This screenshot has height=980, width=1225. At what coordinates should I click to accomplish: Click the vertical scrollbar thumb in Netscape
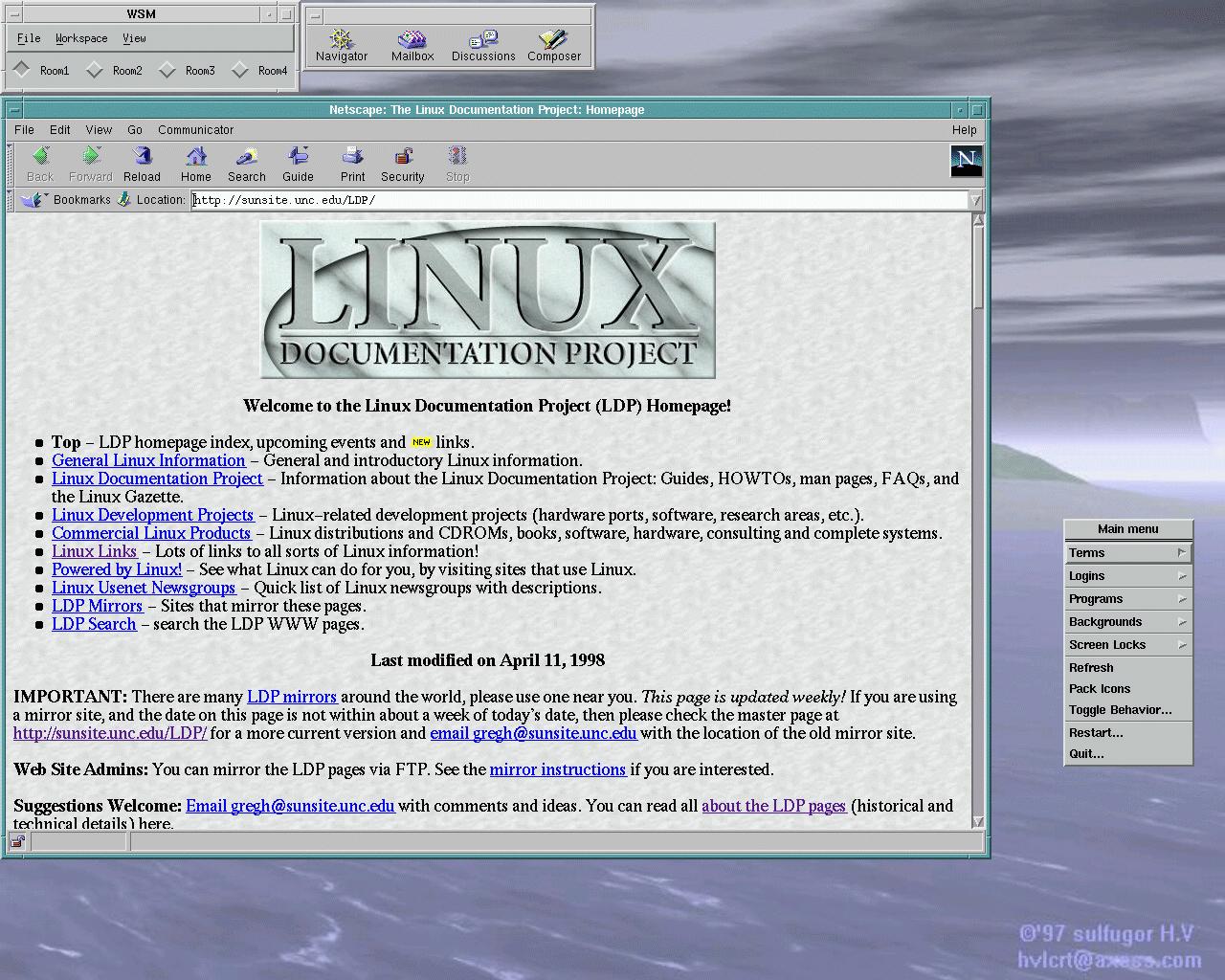tap(978, 267)
